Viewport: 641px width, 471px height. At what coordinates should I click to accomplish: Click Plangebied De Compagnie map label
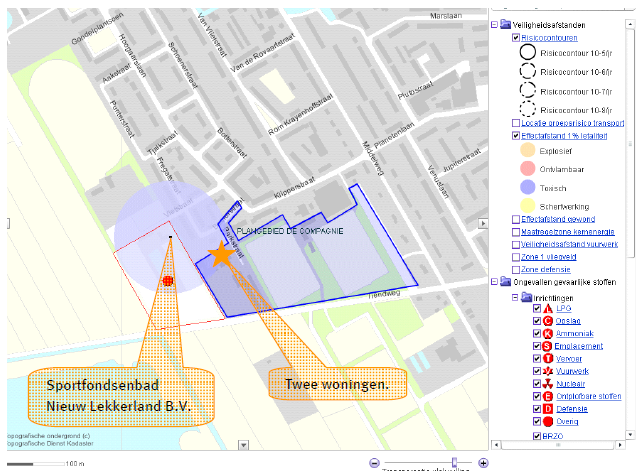(x=290, y=231)
